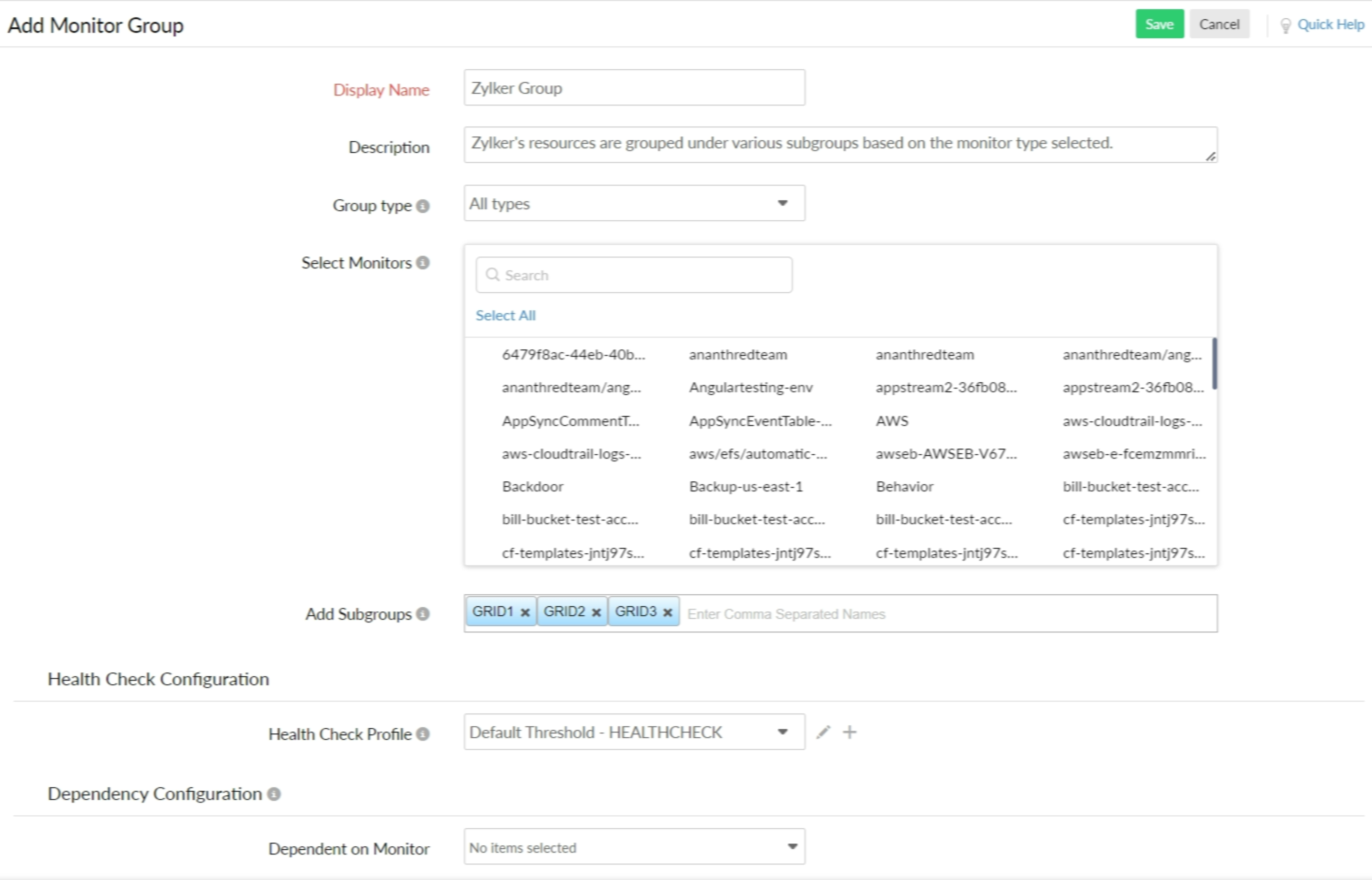Edit the Health Check Profile using the pencil icon
Image resolution: width=1372 pixels, height=880 pixels.
click(x=823, y=731)
